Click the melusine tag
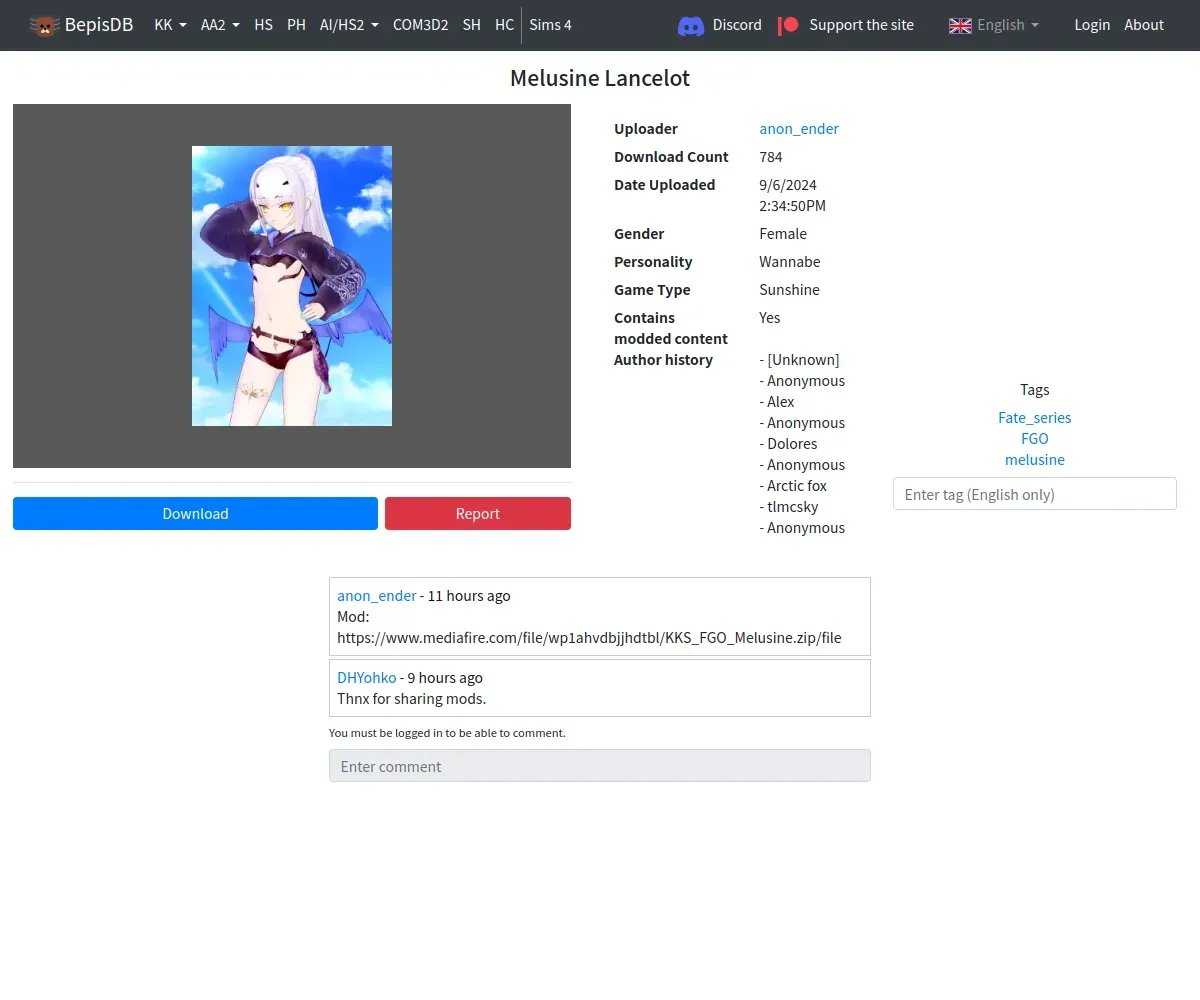Screen dimensions: 1200x1000 click(1035, 459)
